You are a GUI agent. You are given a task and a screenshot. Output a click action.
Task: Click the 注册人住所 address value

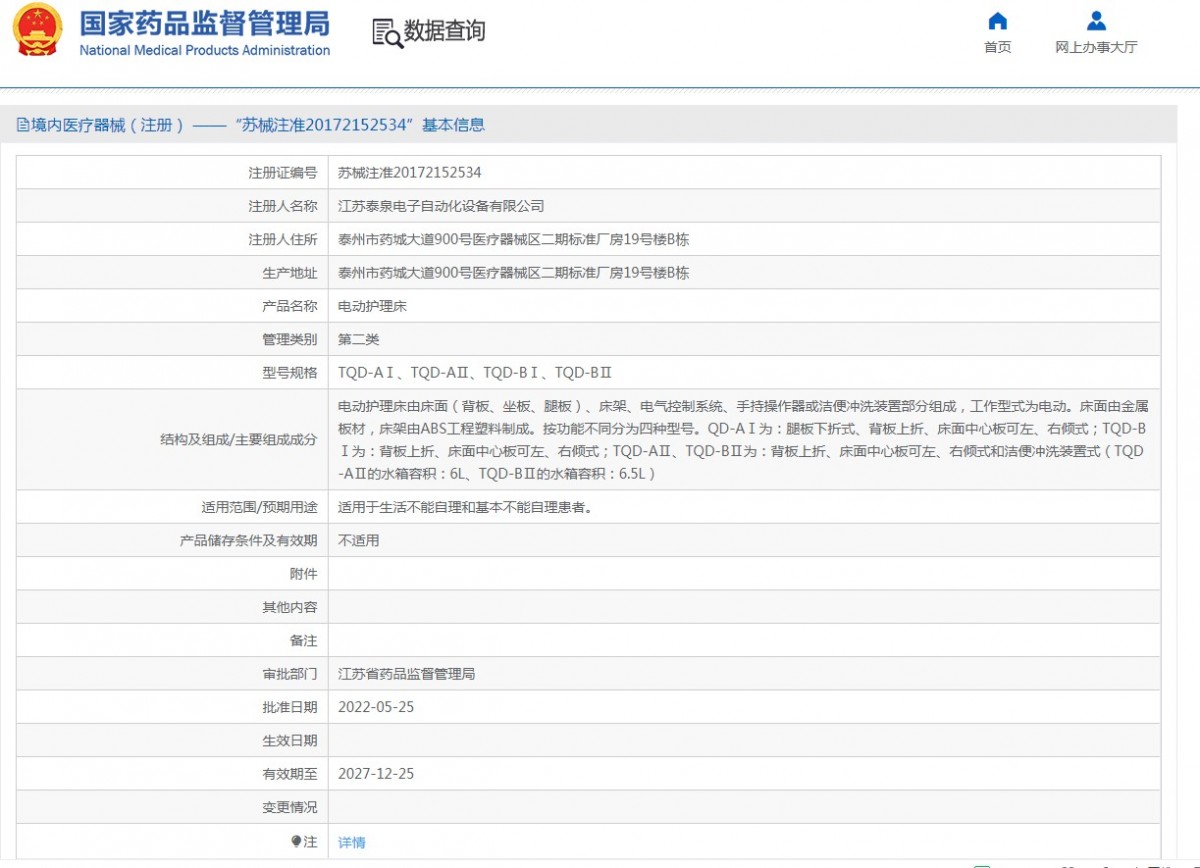click(x=514, y=239)
